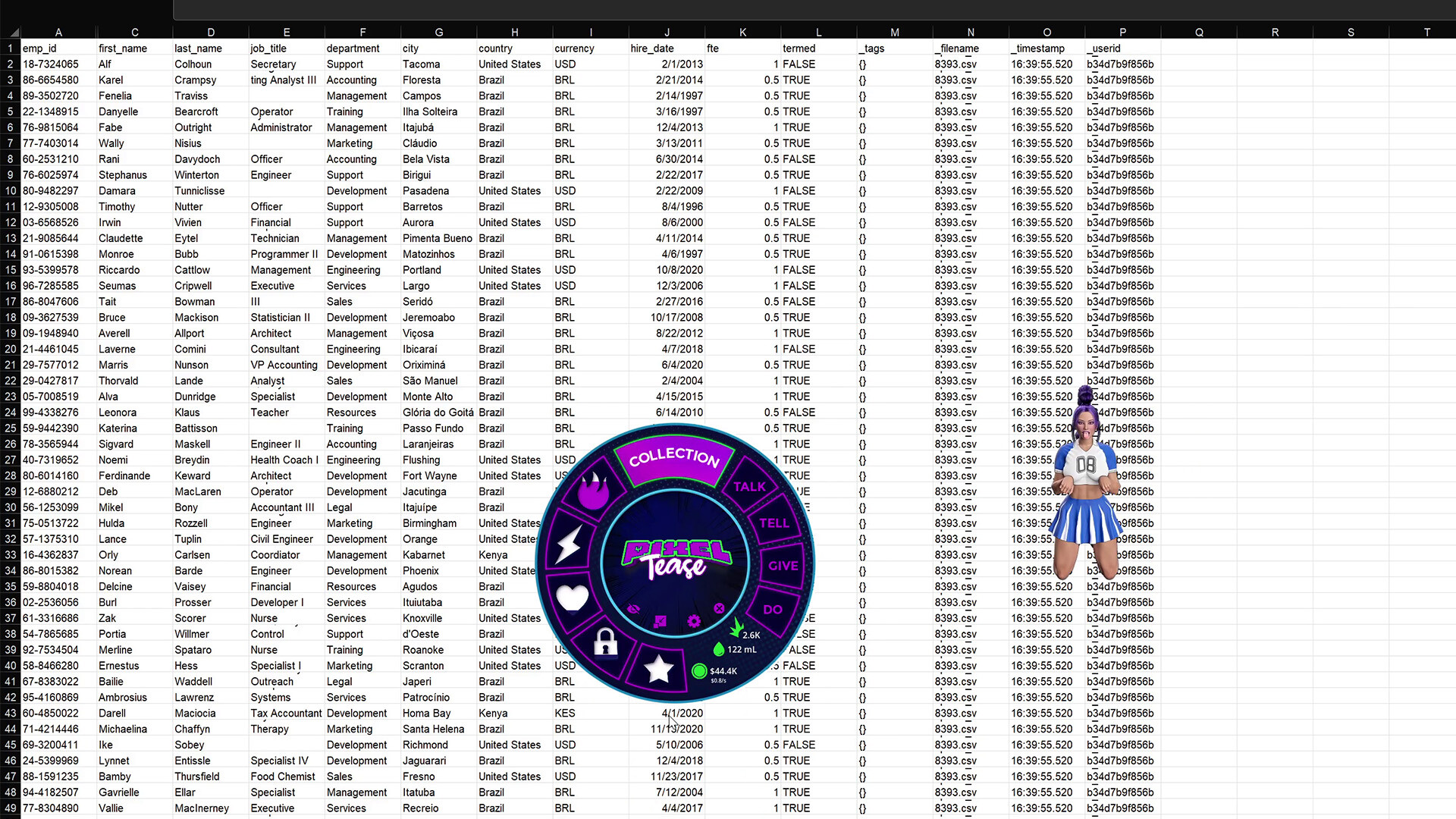Select the city cell Jeremoabo
This screenshot has height=819, width=1456.
(x=438, y=317)
